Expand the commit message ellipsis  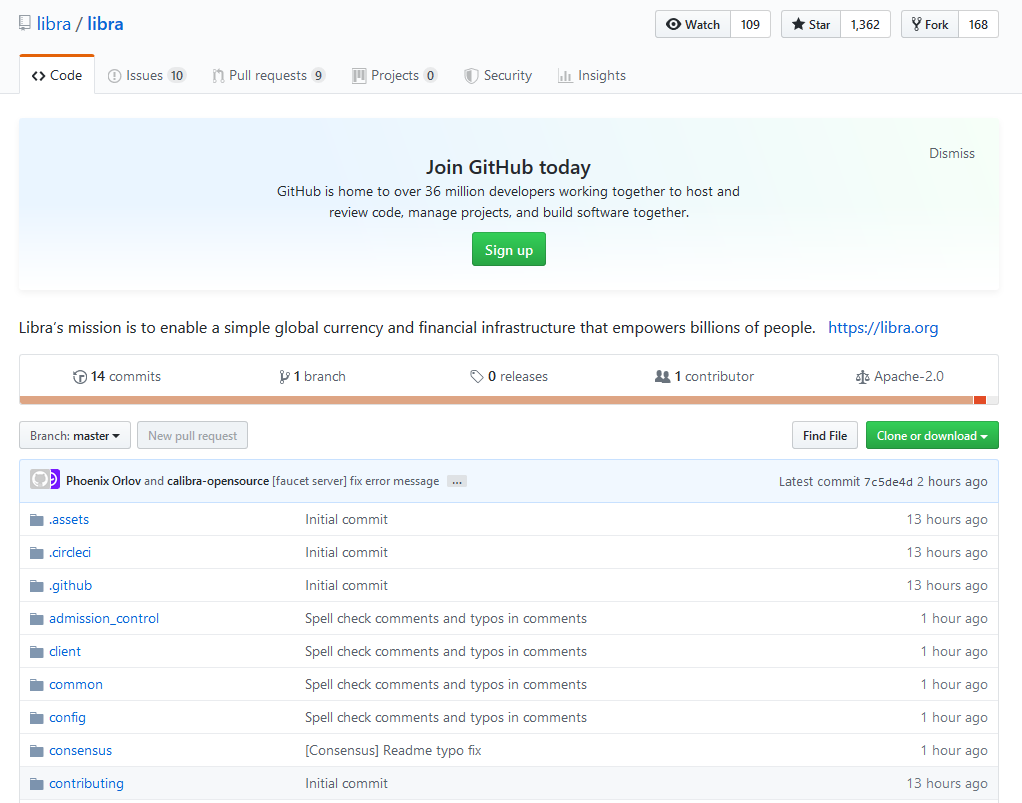[x=457, y=481]
